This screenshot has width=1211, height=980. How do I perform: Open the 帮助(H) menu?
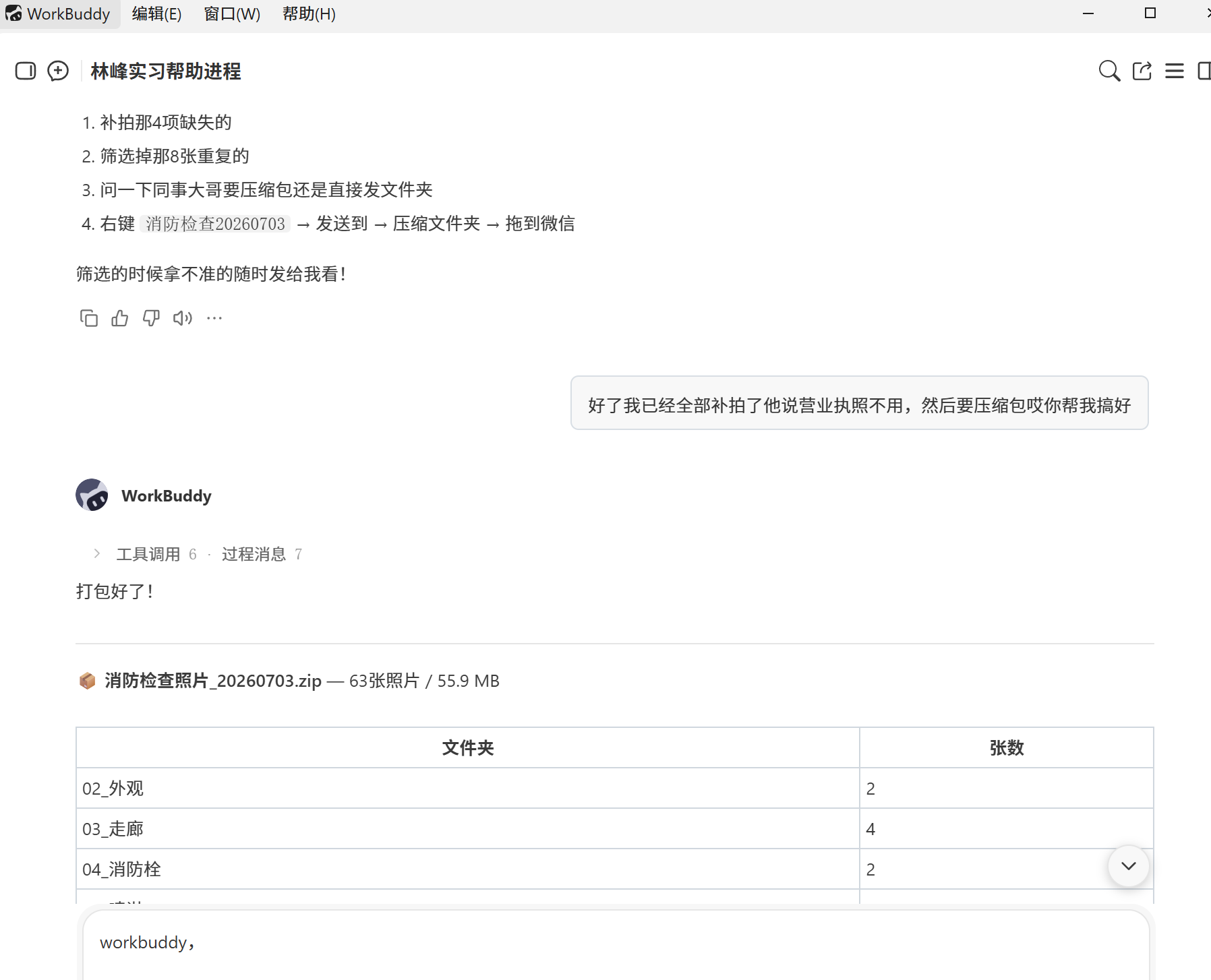pos(309,14)
